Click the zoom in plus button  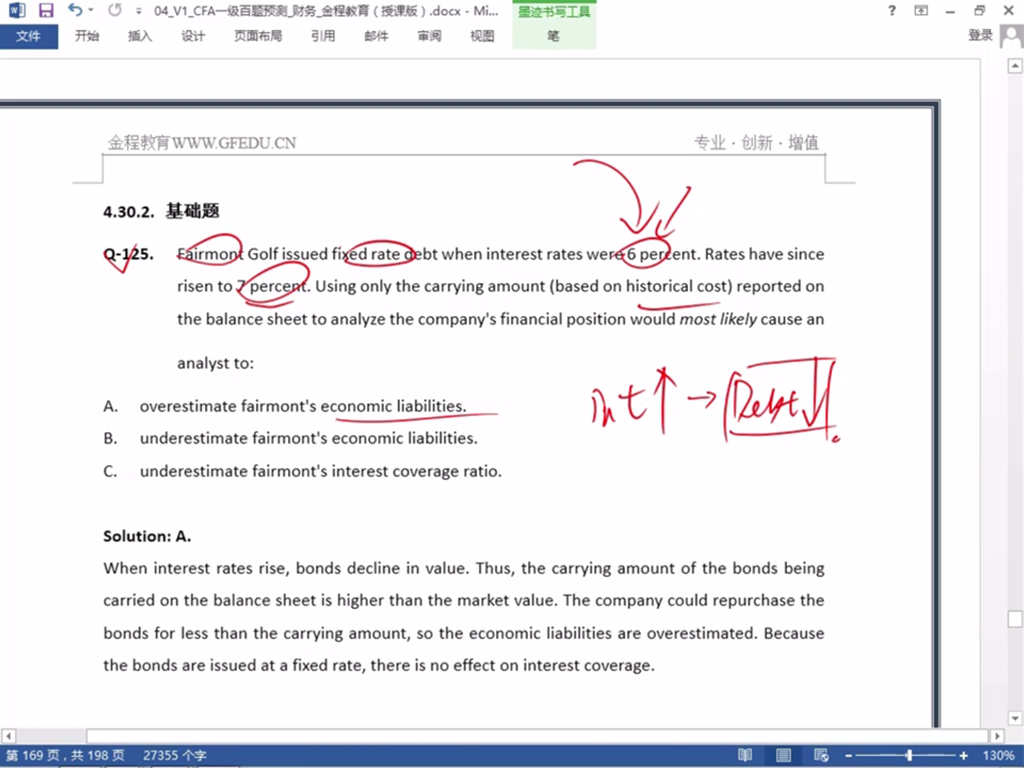tap(963, 756)
